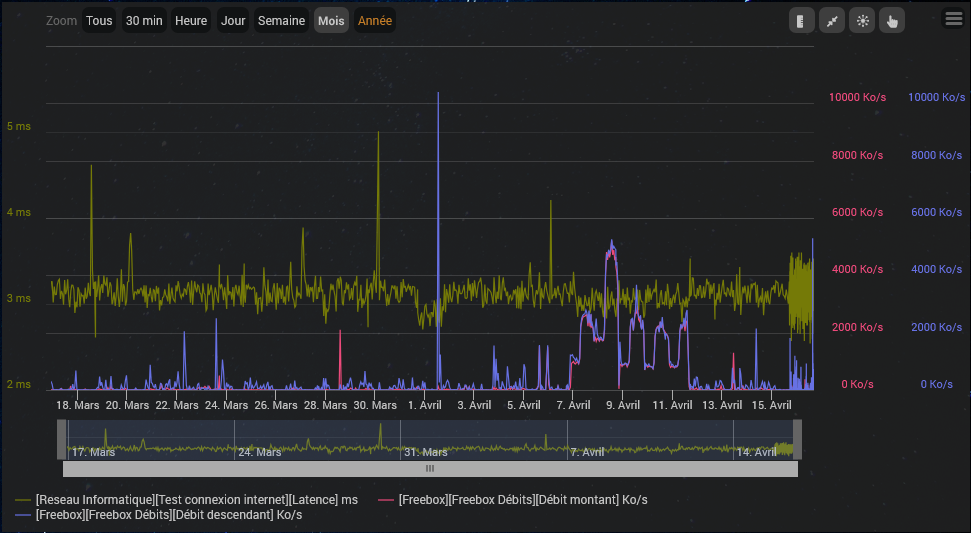This screenshot has height=533, width=971.
Task: Click the navigator right range handle
Action: click(798, 440)
